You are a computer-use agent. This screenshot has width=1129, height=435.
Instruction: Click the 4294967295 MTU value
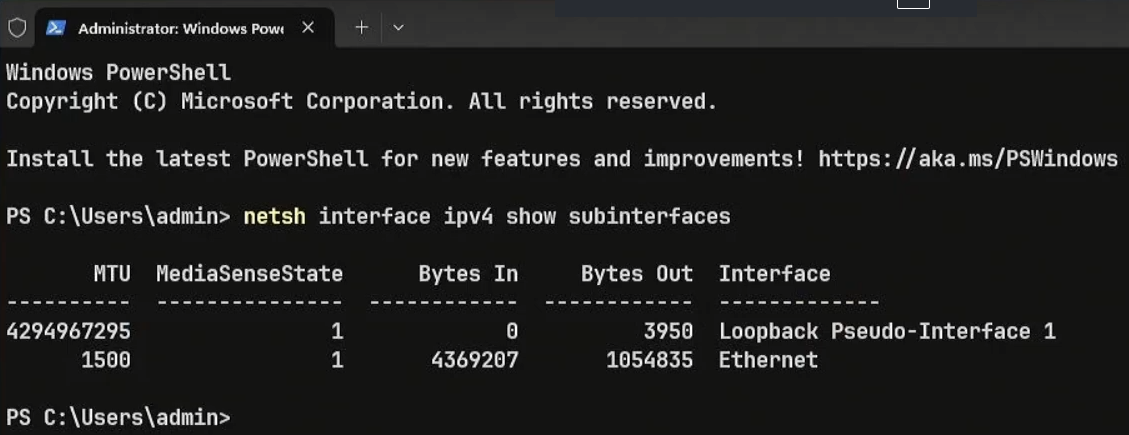point(68,332)
